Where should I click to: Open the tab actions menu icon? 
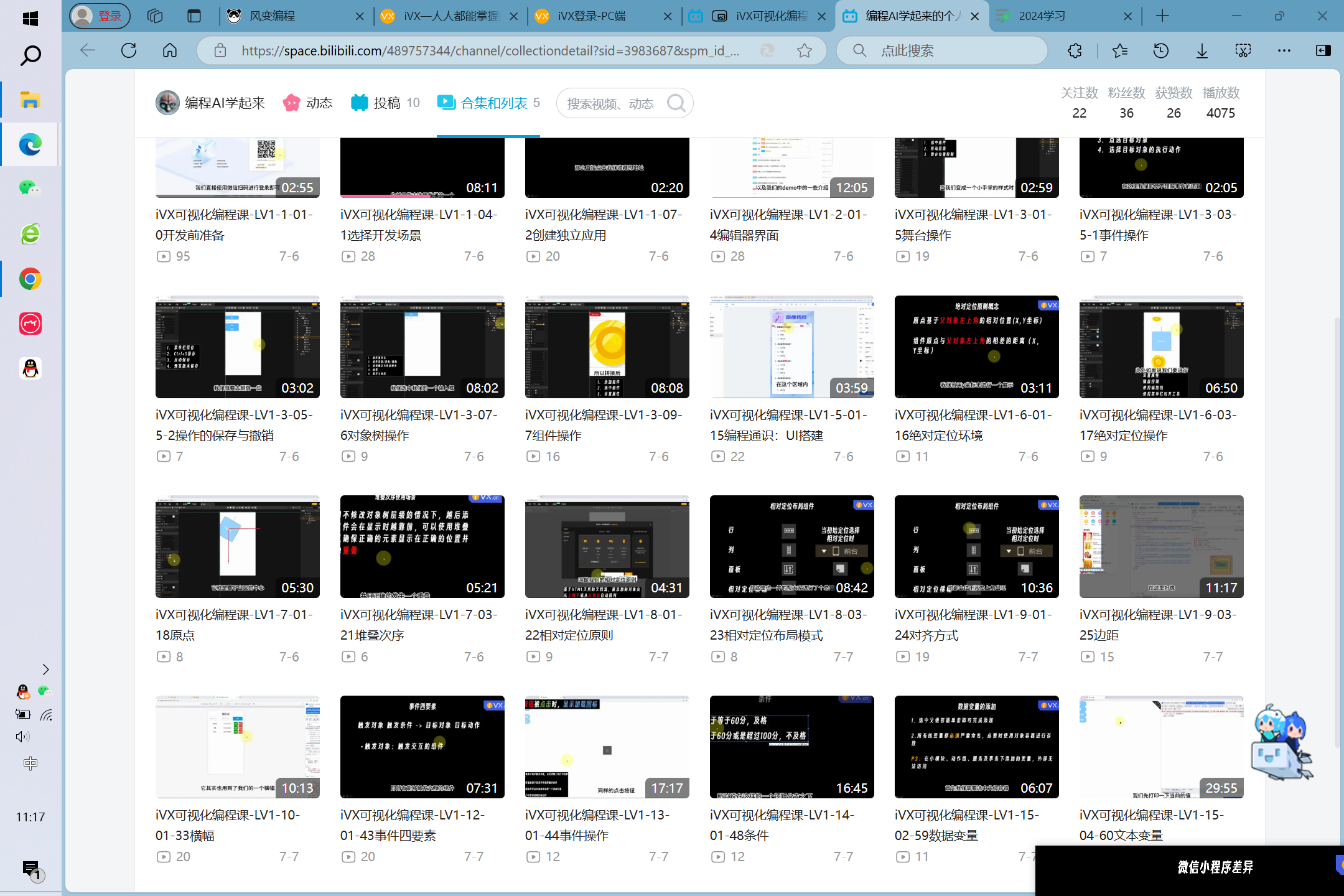[x=194, y=16]
